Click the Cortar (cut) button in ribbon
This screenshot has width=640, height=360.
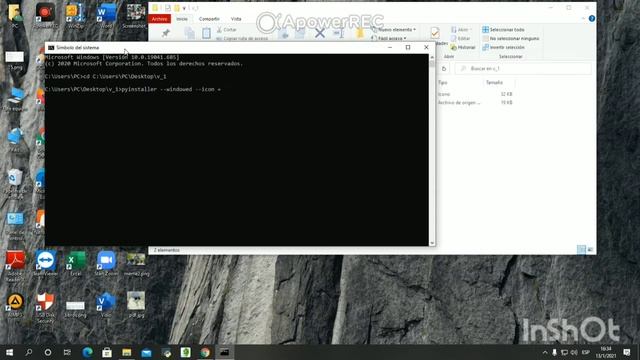pos(227,30)
